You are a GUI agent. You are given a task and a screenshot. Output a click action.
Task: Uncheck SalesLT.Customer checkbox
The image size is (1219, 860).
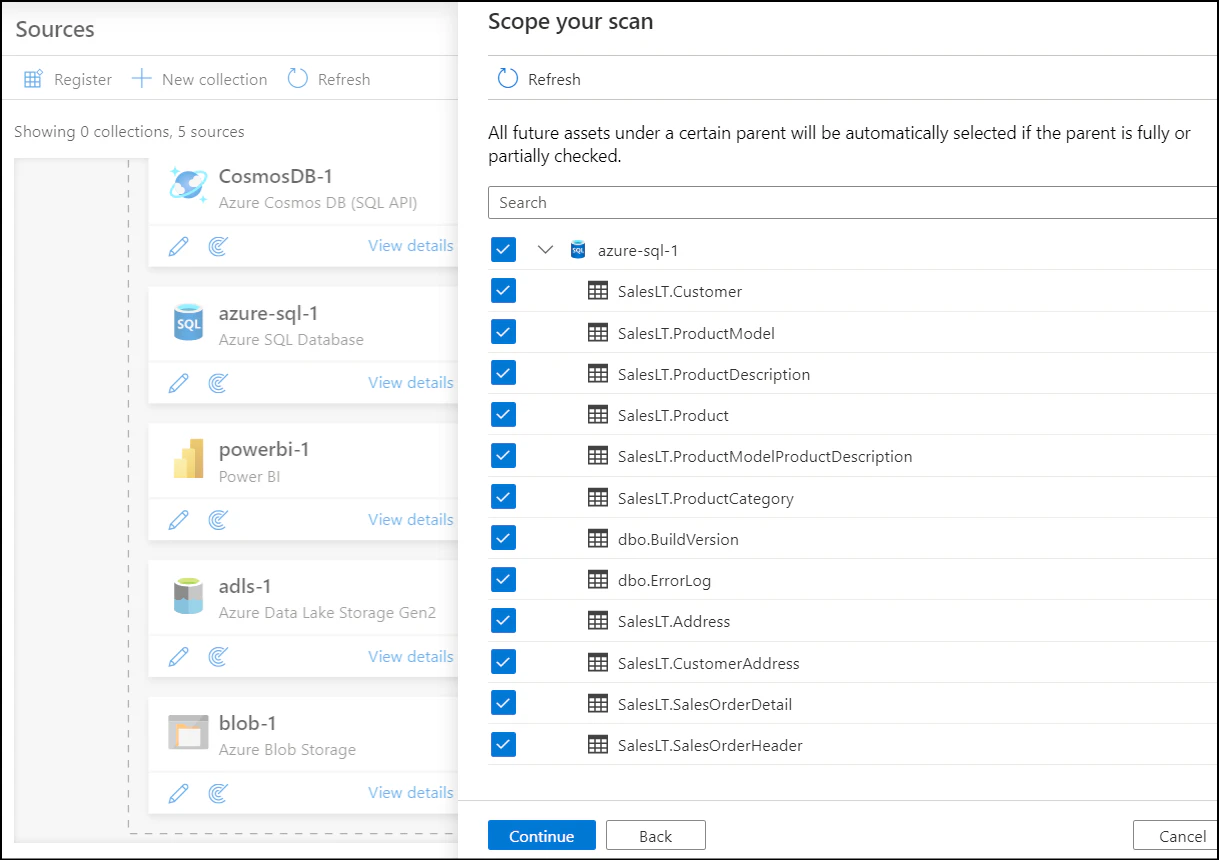(503, 291)
